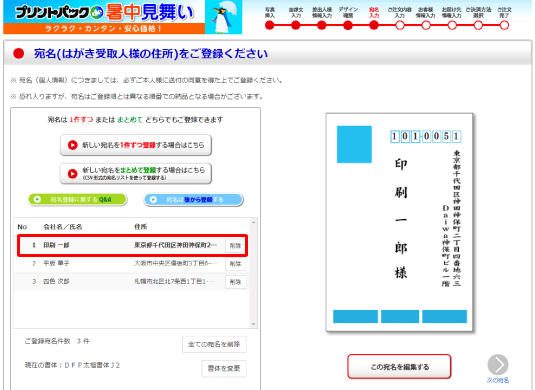The image size is (535, 390).
Task: Click the change font button
Action: 224,369
